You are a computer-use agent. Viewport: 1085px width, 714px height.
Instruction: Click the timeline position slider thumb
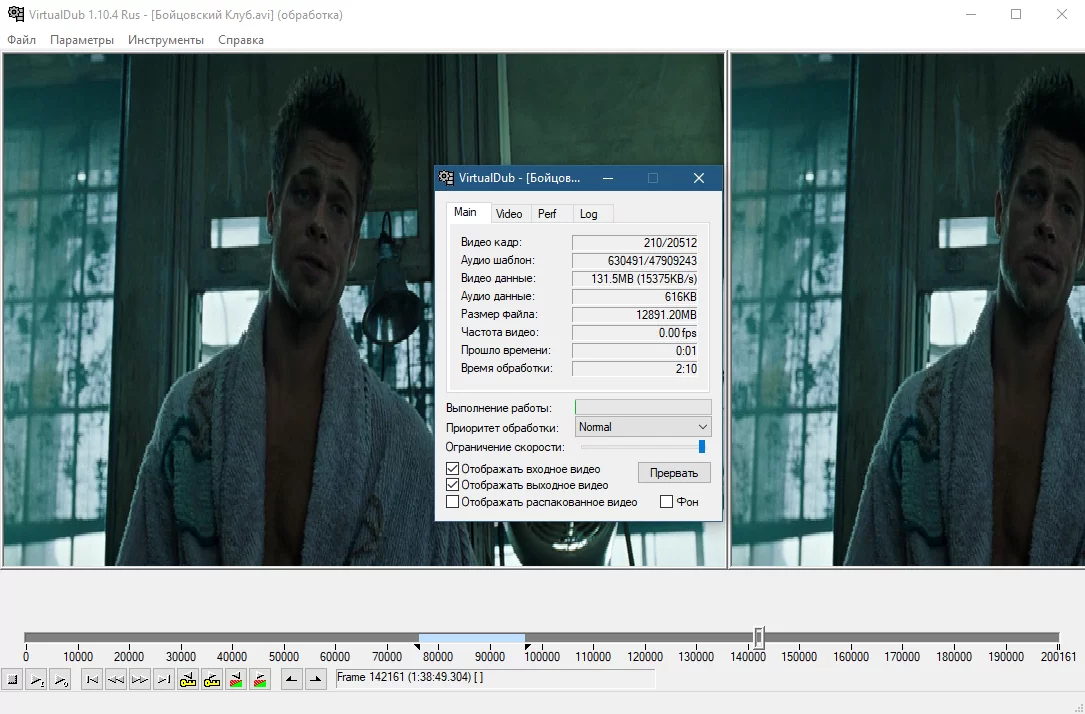(x=759, y=637)
